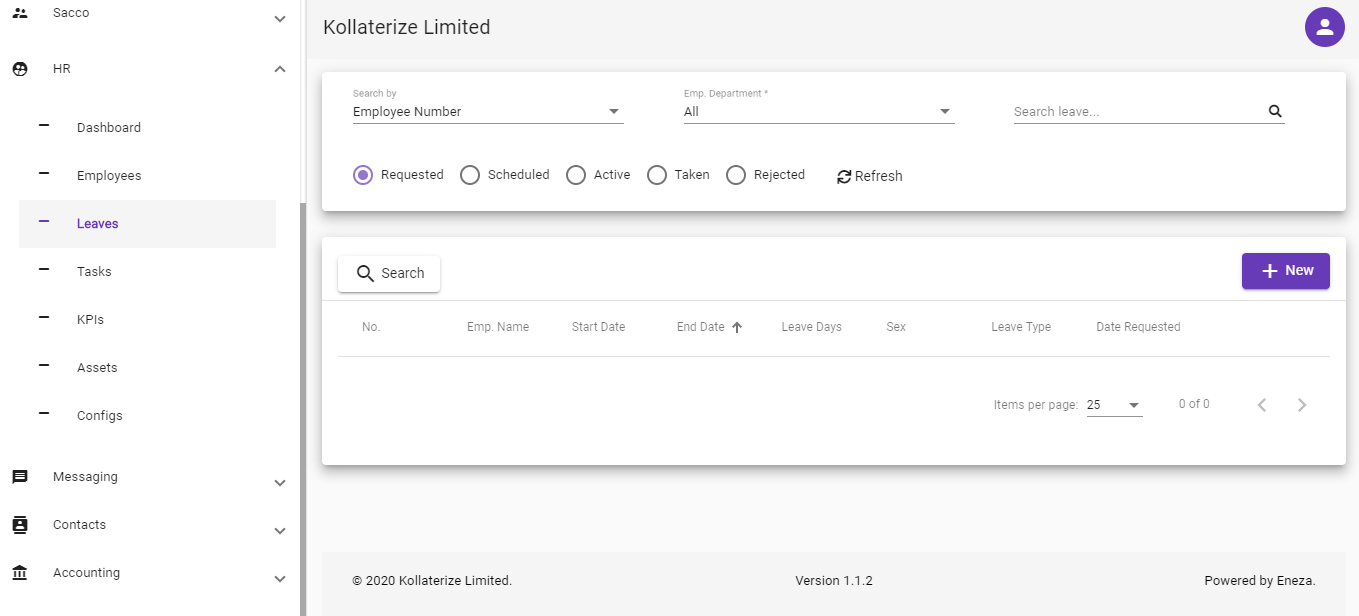Open the Items per page dropdown
The height and width of the screenshot is (616, 1359).
pyautogui.click(x=1114, y=405)
